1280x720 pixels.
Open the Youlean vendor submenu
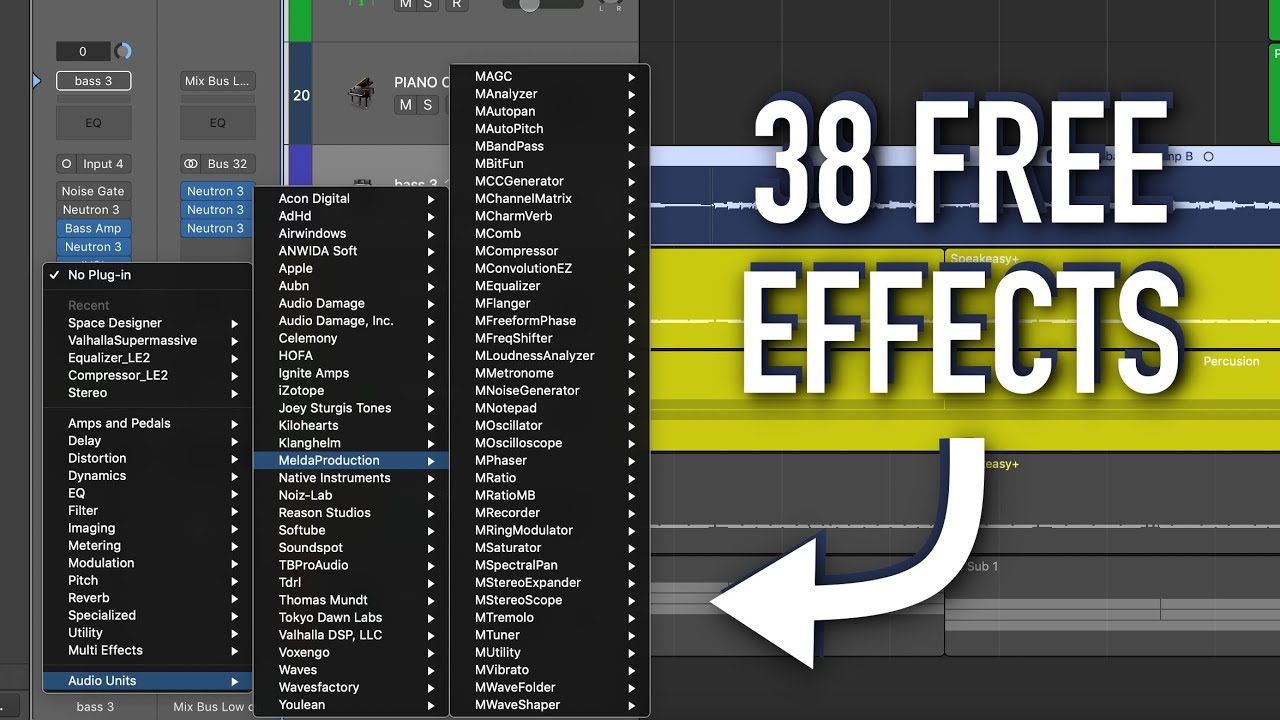[x=351, y=705]
